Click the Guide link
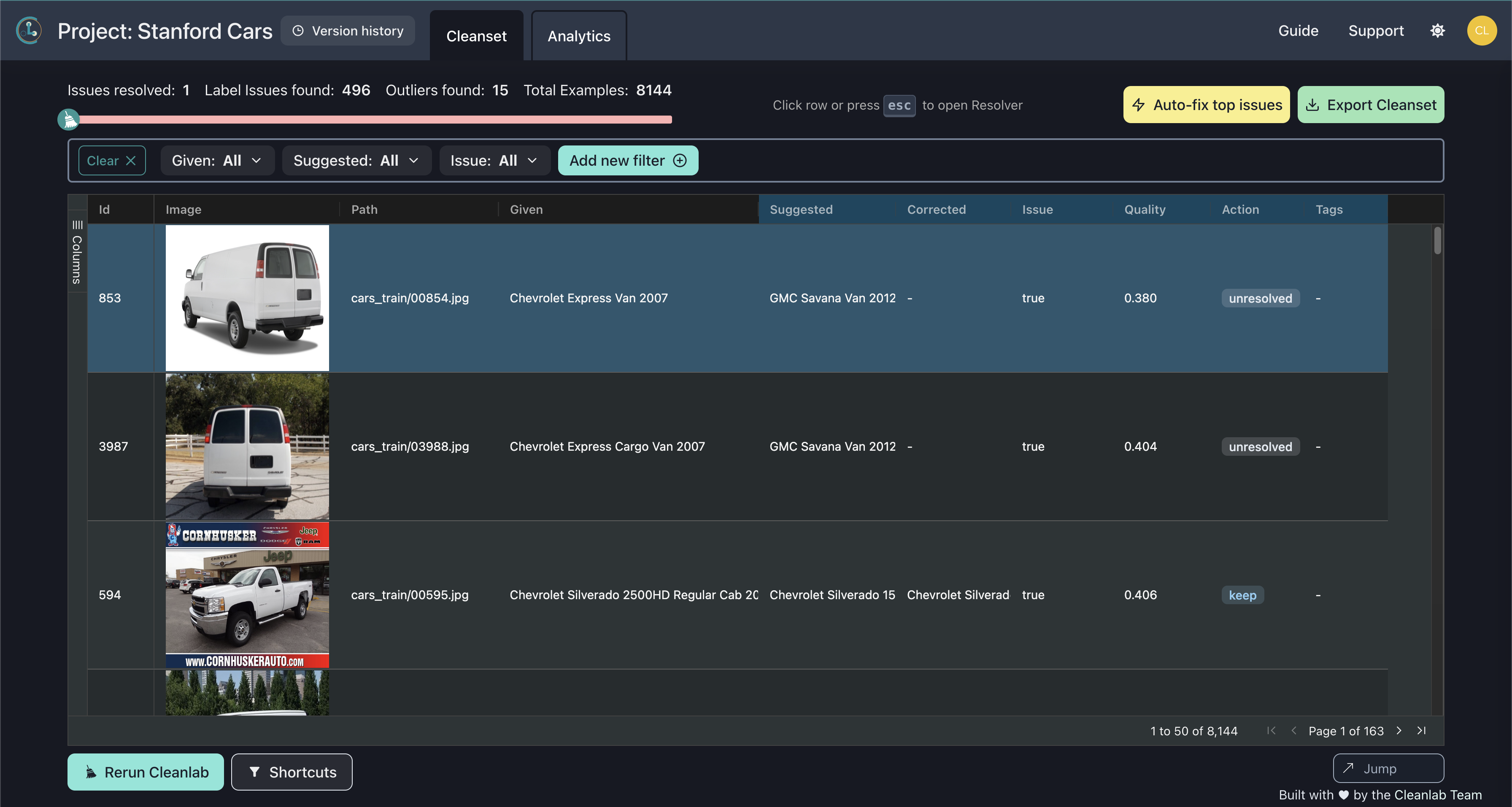The width and height of the screenshot is (1512, 807). (x=1298, y=30)
